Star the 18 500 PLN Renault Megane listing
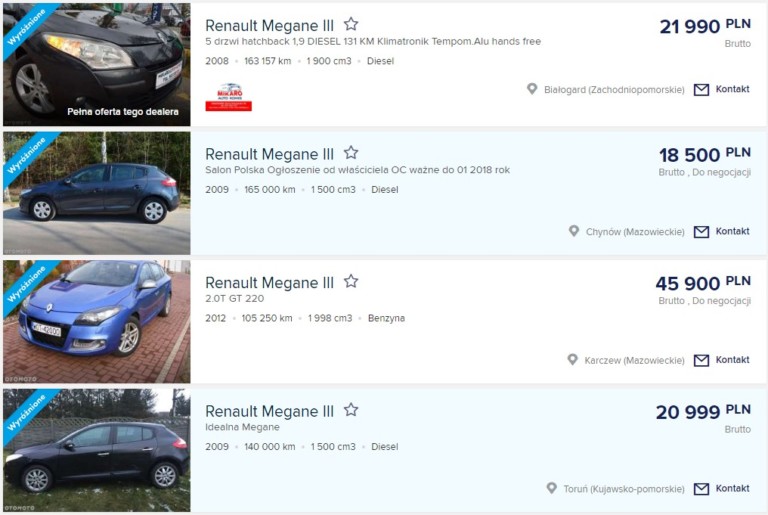Screen dimensions: 768x515 click(351, 152)
